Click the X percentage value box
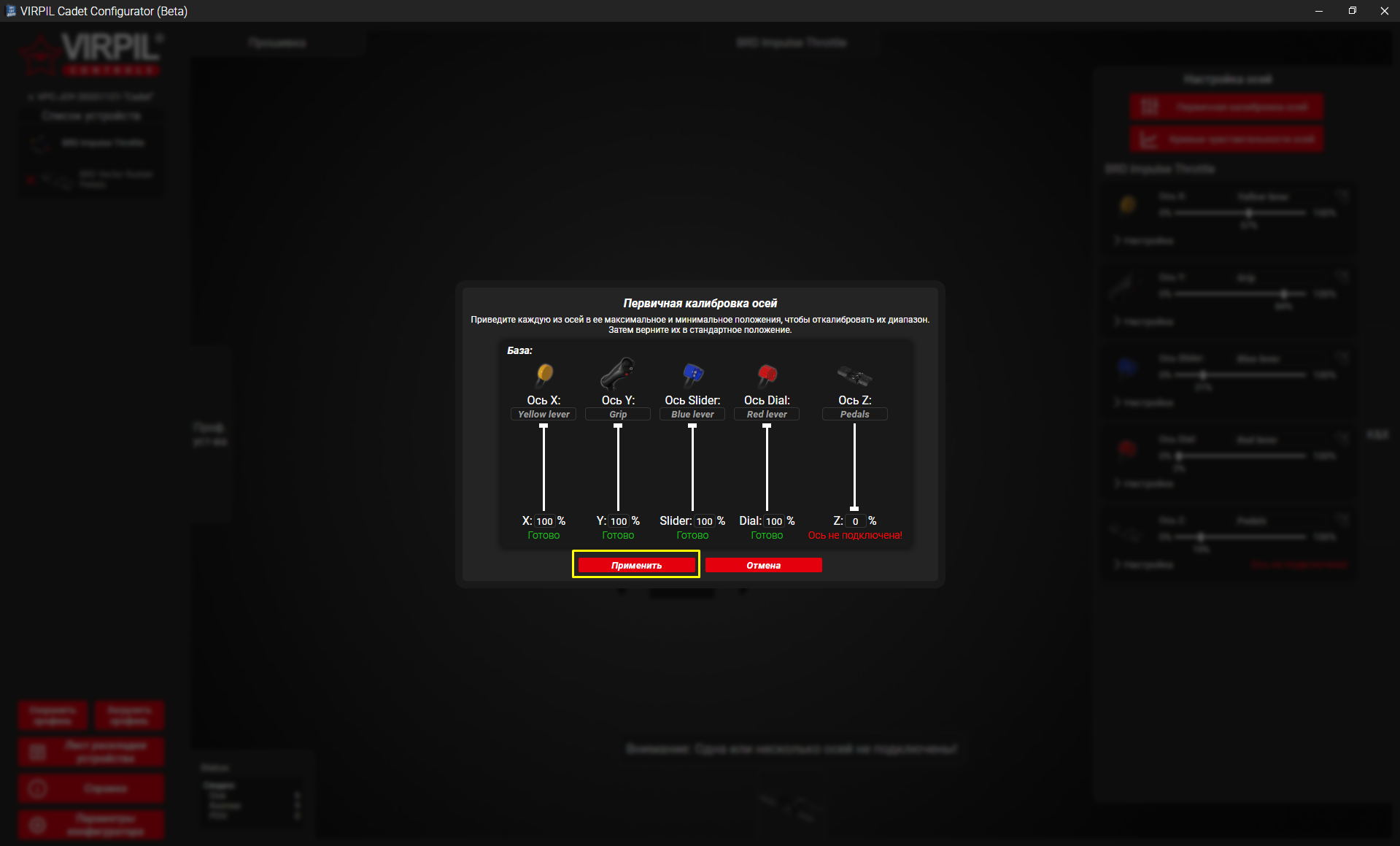Viewport: 1400px width, 846px height. point(544,521)
